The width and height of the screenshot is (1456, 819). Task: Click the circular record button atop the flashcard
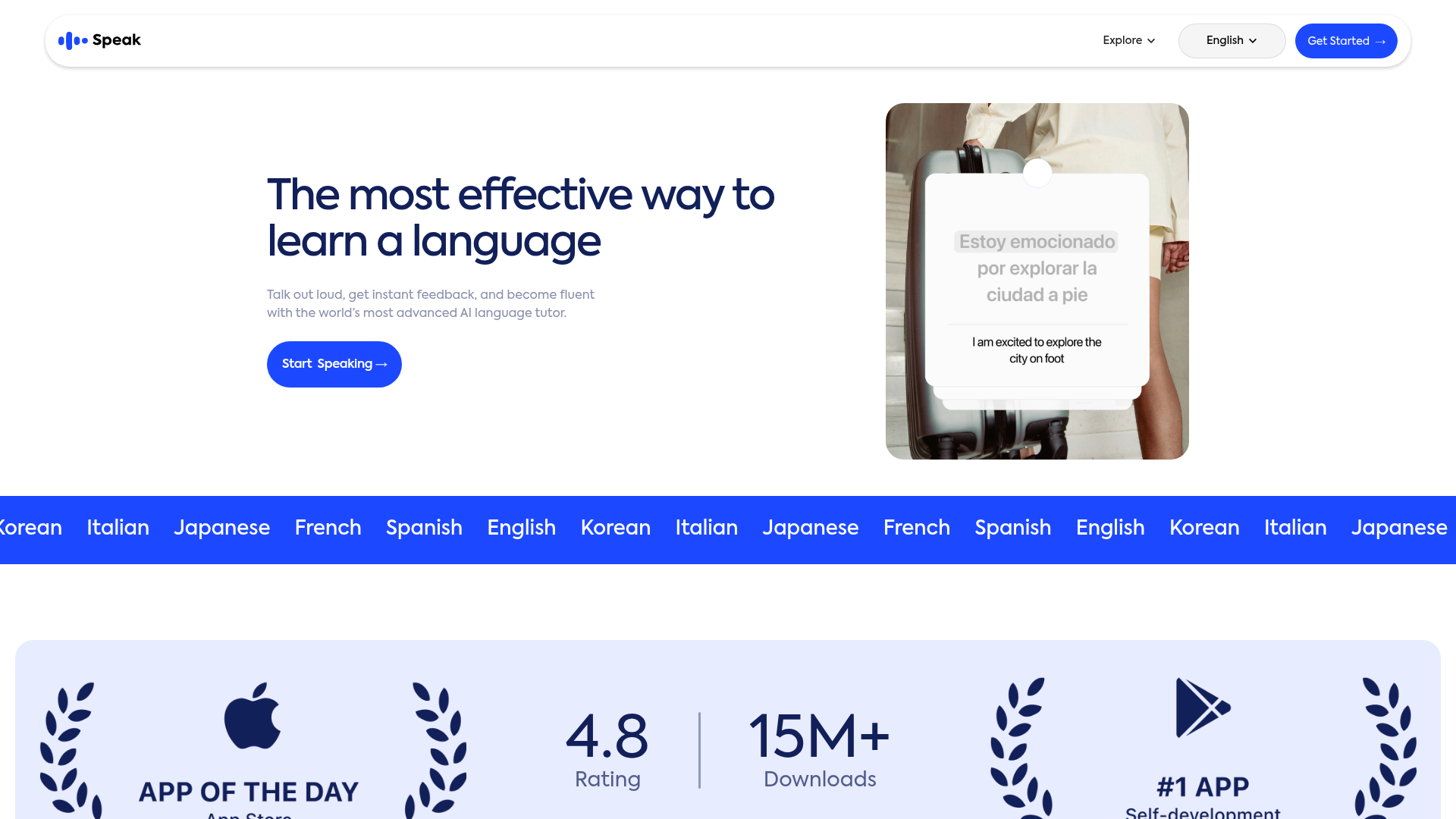coord(1037,172)
